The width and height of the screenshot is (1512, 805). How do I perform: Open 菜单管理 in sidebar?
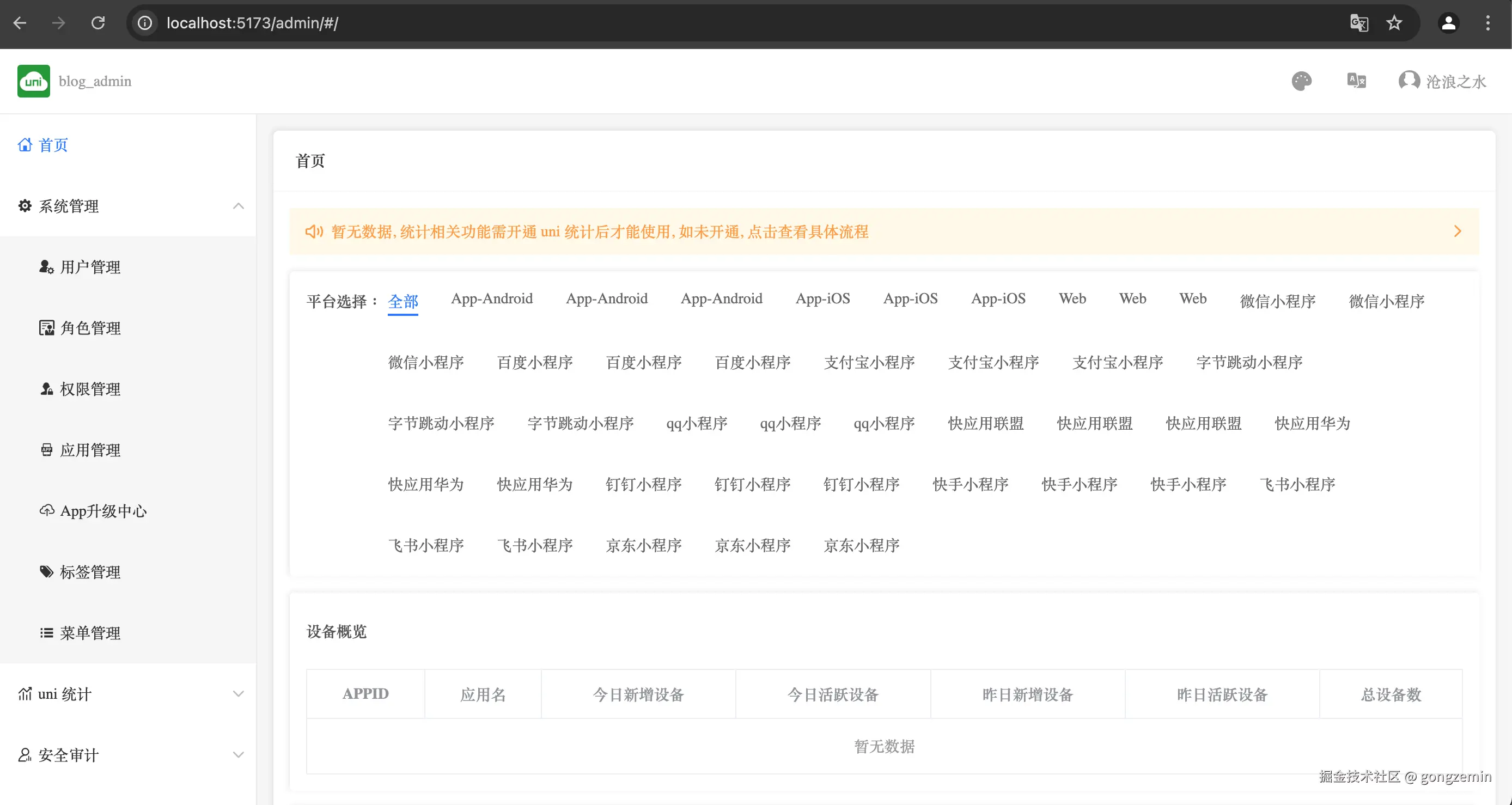[90, 633]
